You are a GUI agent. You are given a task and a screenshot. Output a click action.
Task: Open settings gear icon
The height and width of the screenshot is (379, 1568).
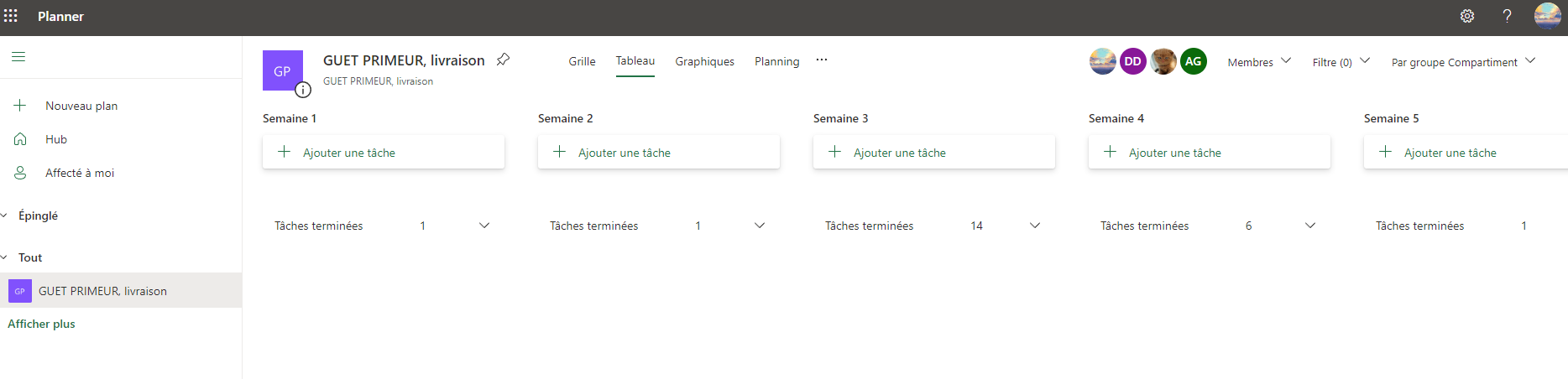click(x=1467, y=16)
